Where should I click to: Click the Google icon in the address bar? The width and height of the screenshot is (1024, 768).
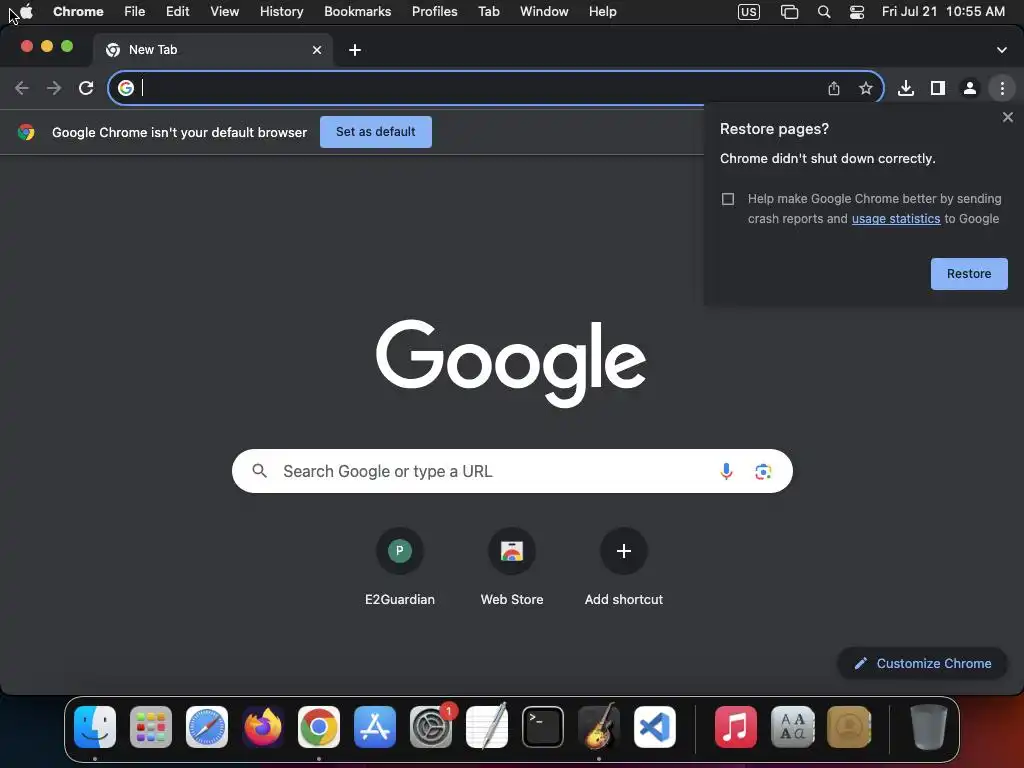click(x=126, y=88)
